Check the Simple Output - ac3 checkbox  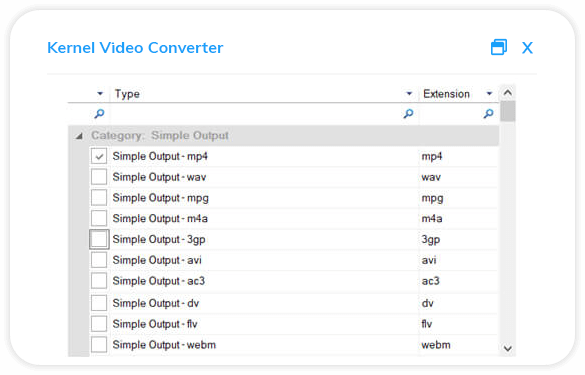[99, 281]
